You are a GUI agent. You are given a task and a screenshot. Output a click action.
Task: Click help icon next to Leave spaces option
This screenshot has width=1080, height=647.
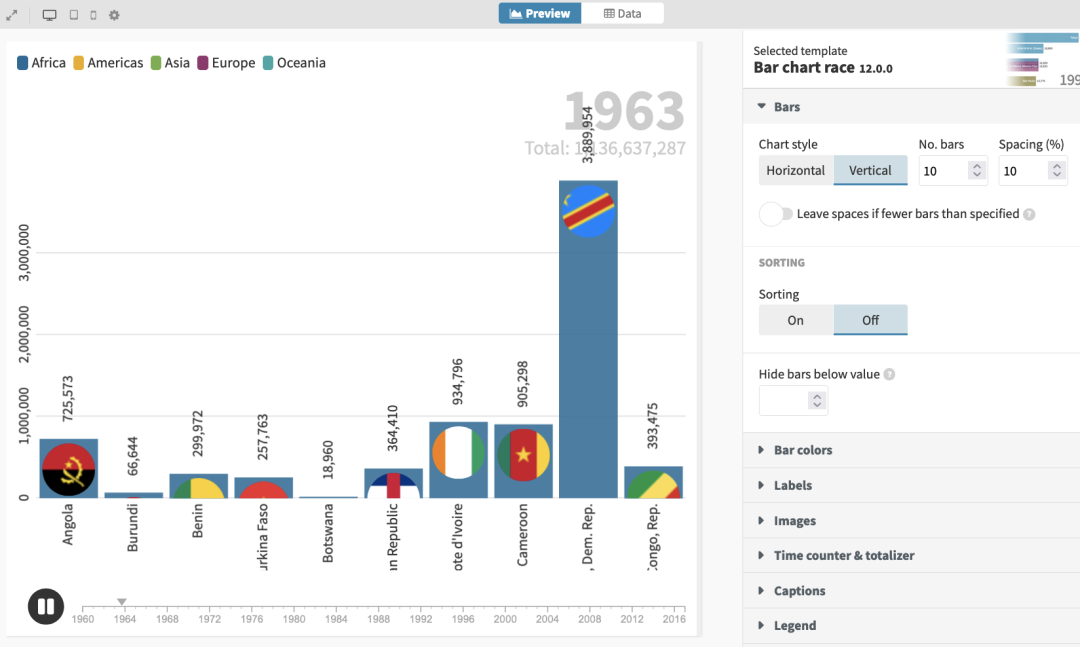[x=1030, y=214]
